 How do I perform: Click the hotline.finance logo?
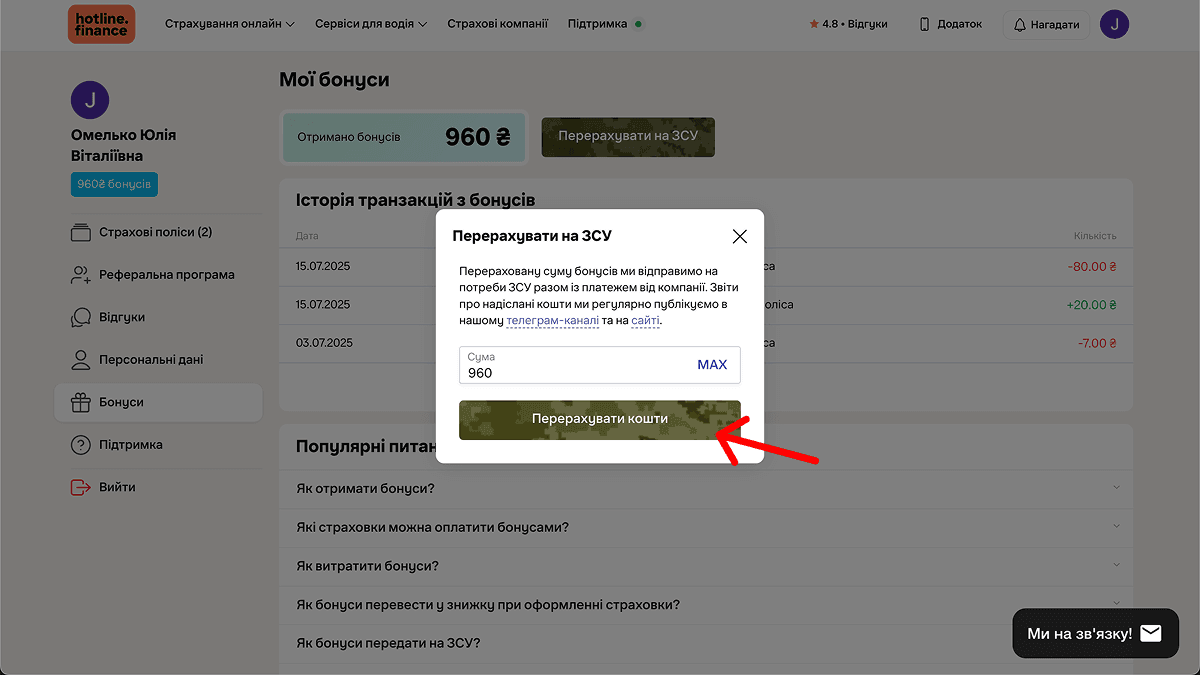coord(101,23)
